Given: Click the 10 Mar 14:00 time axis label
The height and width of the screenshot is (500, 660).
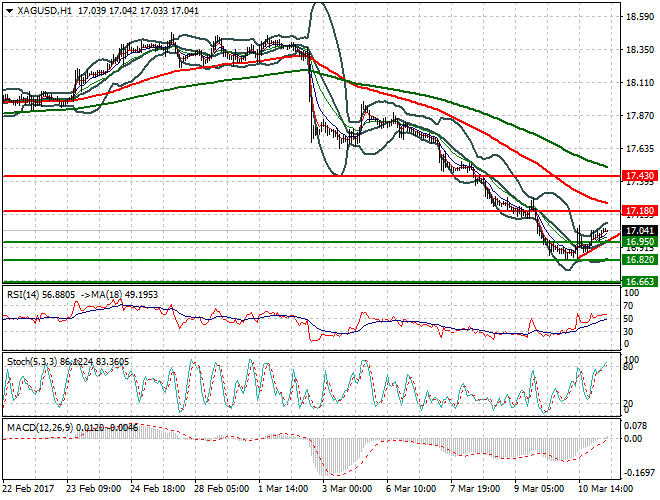Looking at the screenshot, I should 606,489.
